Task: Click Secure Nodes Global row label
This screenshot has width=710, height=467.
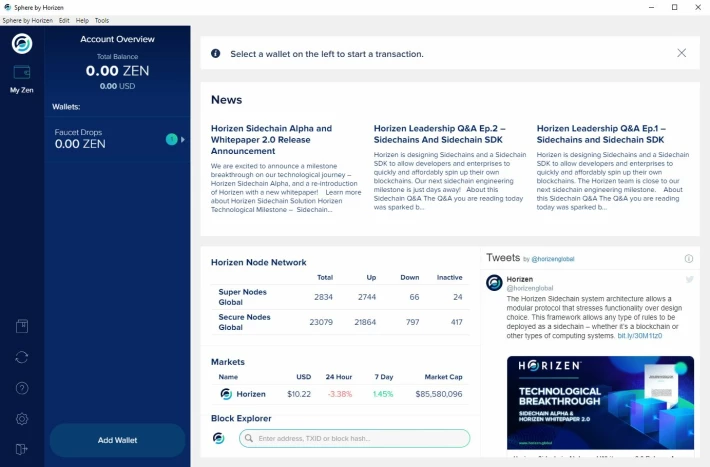Action: (244, 322)
